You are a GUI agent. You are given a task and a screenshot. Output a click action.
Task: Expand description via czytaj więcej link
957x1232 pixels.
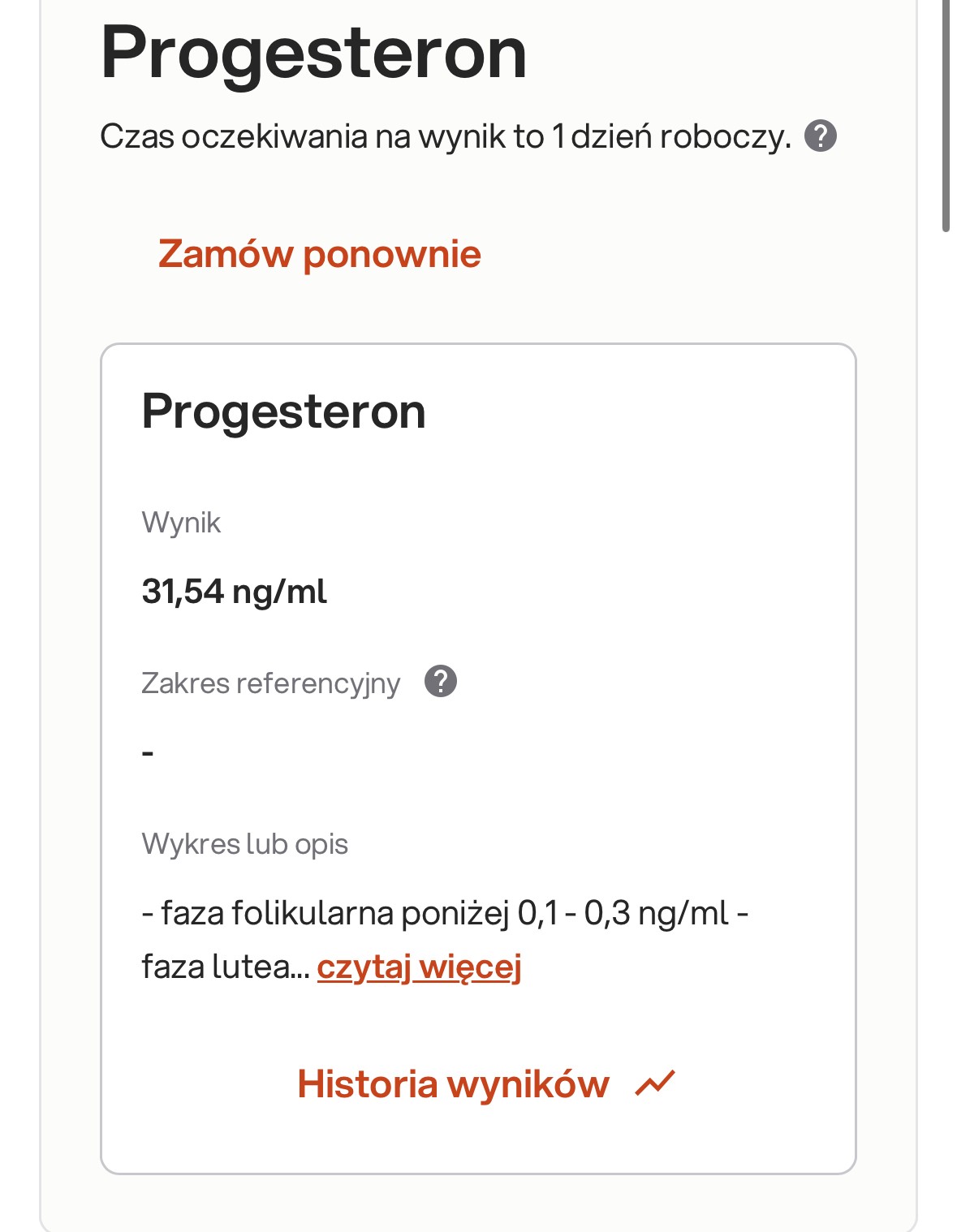pyautogui.click(x=419, y=967)
